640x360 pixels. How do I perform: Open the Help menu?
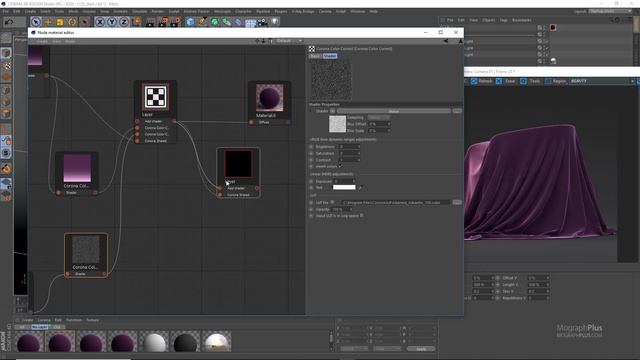tap(373, 11)
